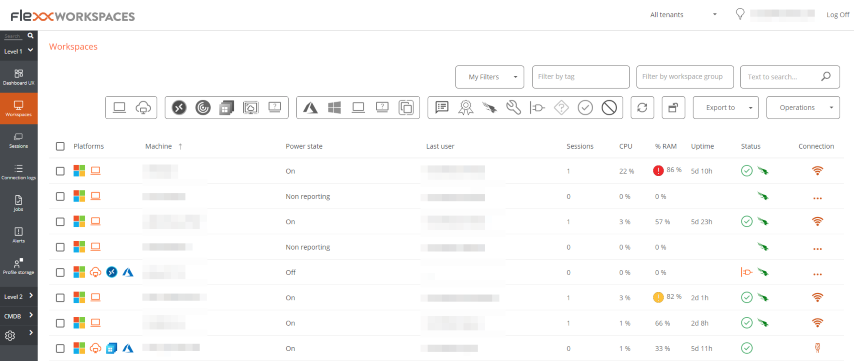854x361 pixels.
Task: Click the Text to search field
Action: (x=790, y=77)
